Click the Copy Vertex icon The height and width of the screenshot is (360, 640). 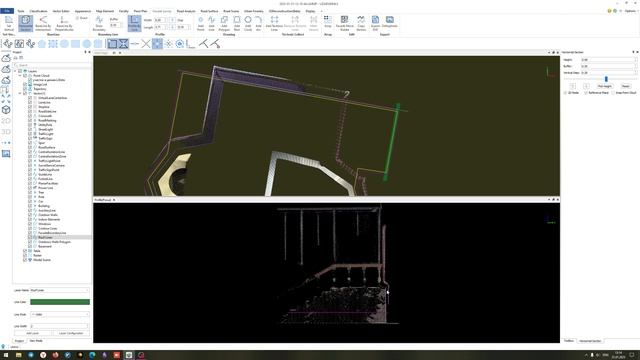coord(361,23)
